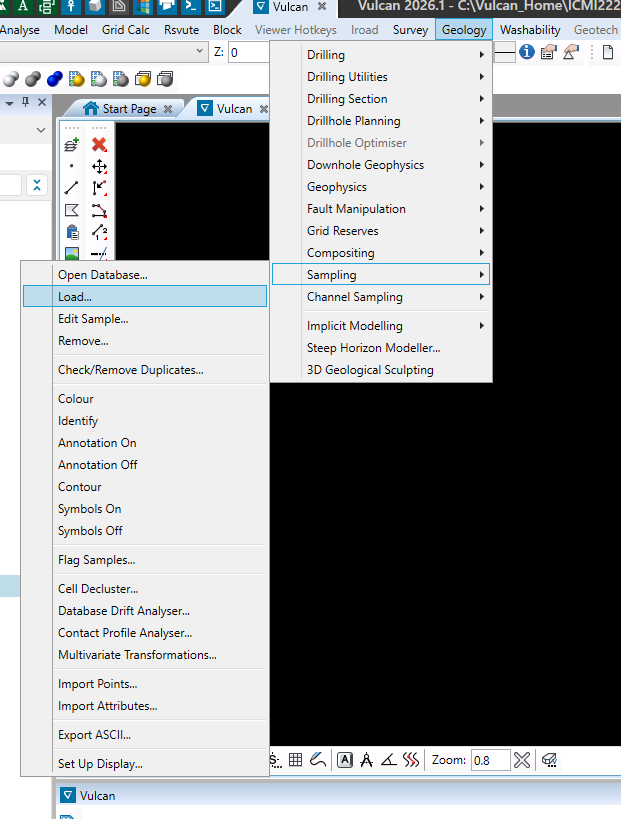621x819 pixels.
Task: Open the Survey menu
Action: (x=411, y=30)
